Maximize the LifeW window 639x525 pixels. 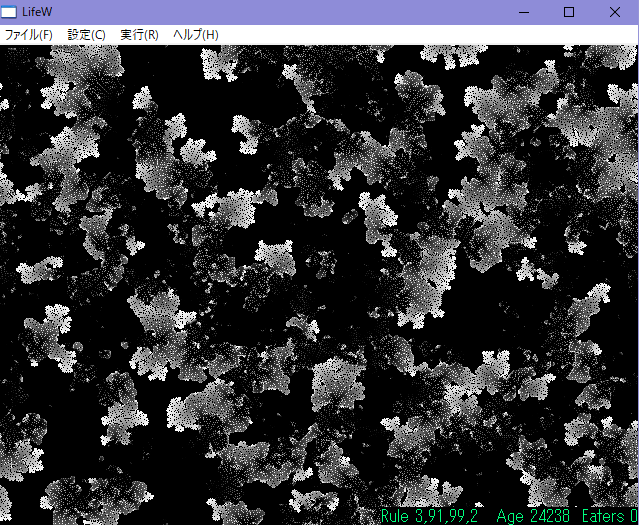tap(569, 12)
